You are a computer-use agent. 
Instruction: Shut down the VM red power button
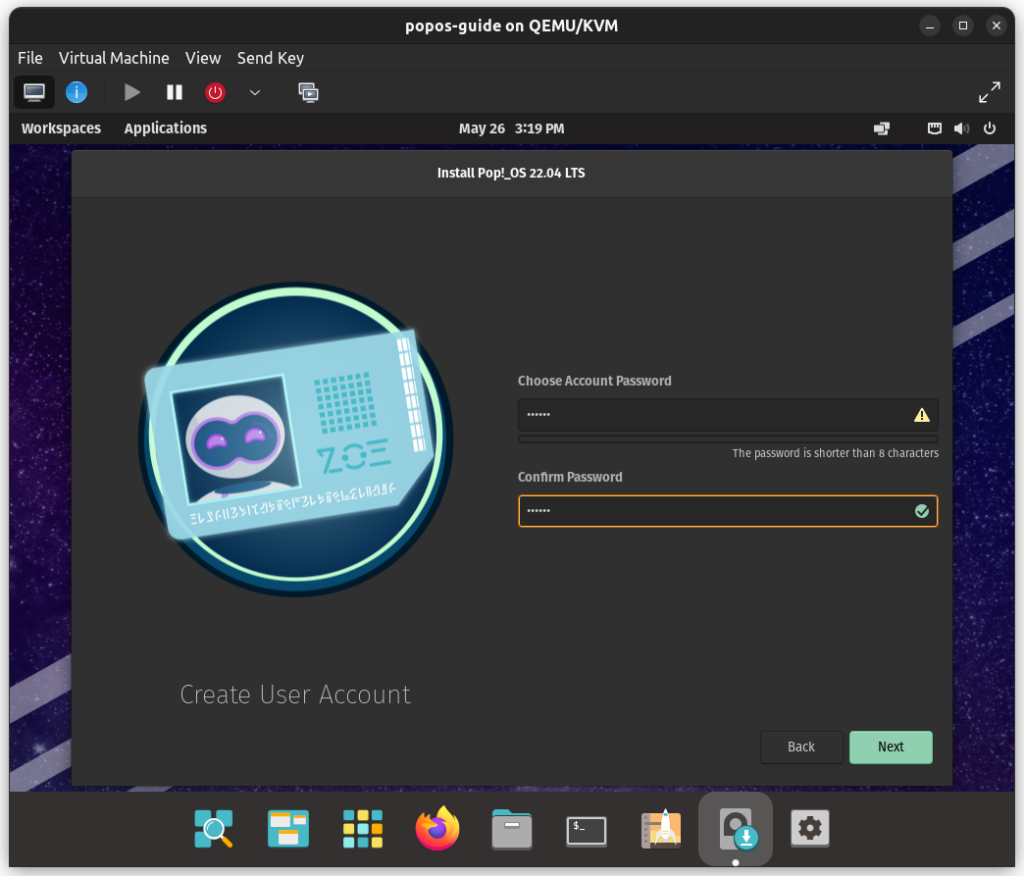[x=215, y=92]
